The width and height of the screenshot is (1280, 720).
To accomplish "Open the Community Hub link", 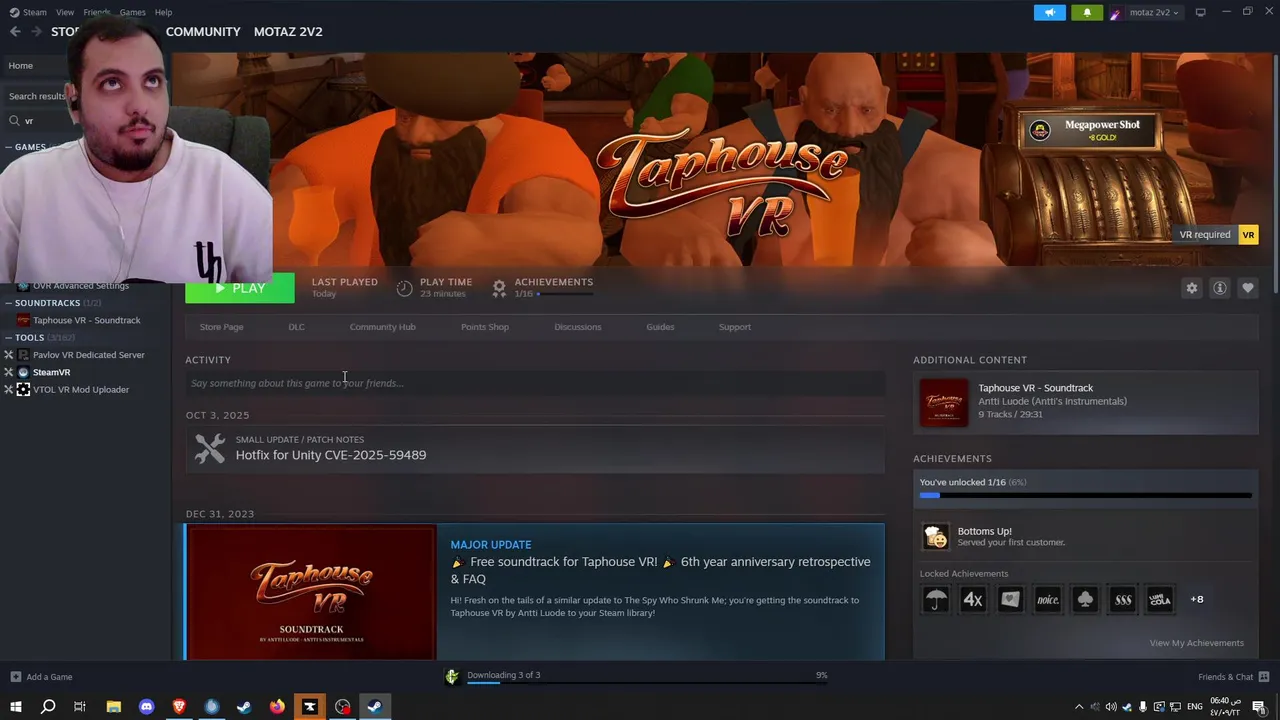I will click(382, 327).
